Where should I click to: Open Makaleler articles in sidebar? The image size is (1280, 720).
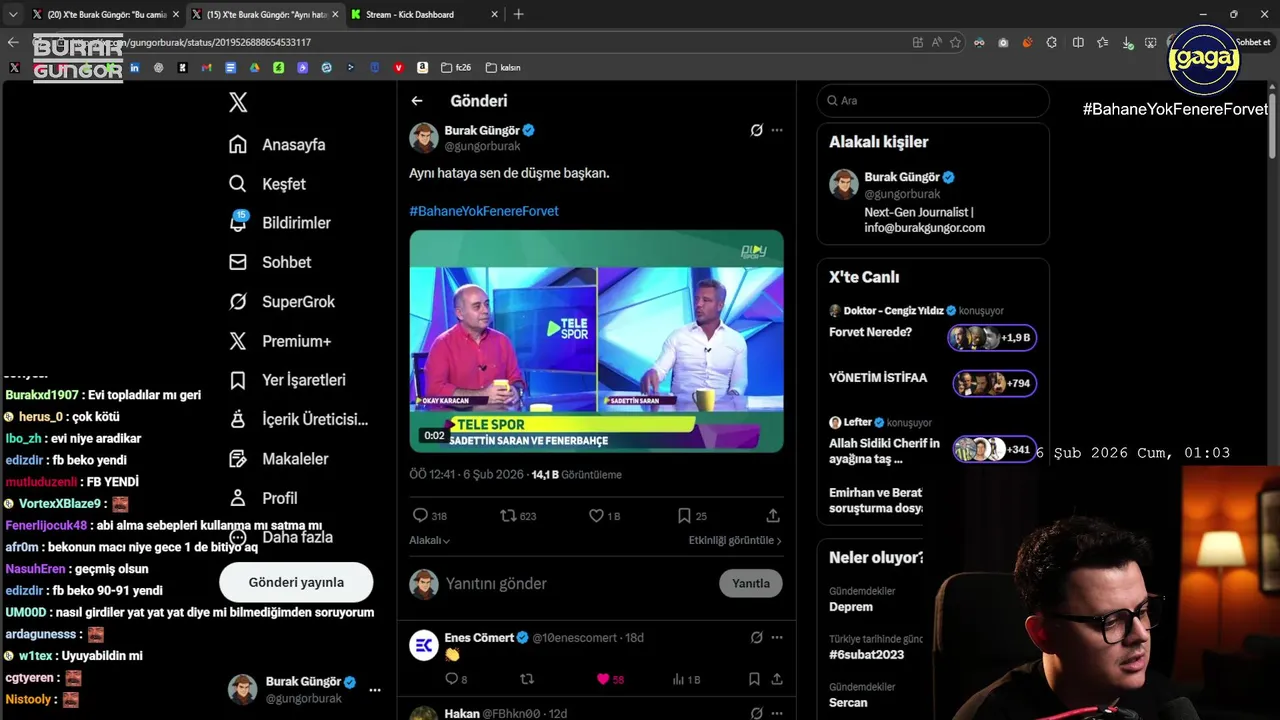point(279,459)
